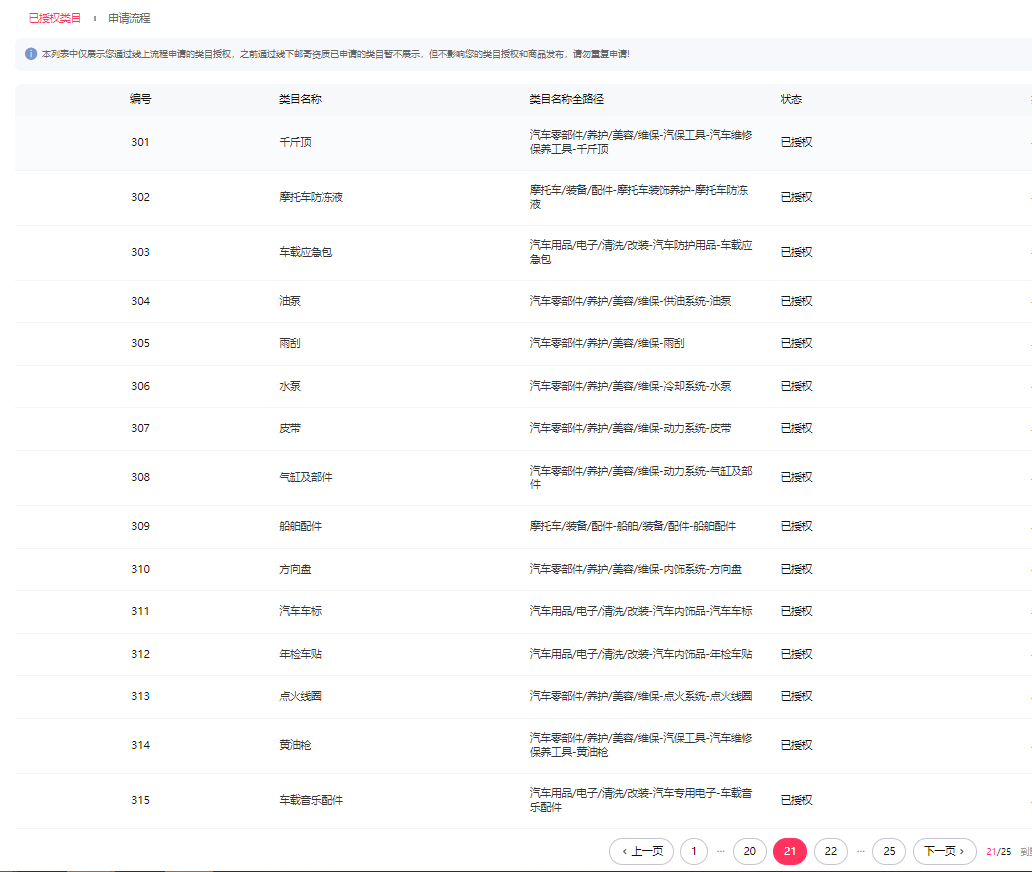Click the 类目名称 column header
The height and width of the screenshot is (872, 1032).
[300, 100]
